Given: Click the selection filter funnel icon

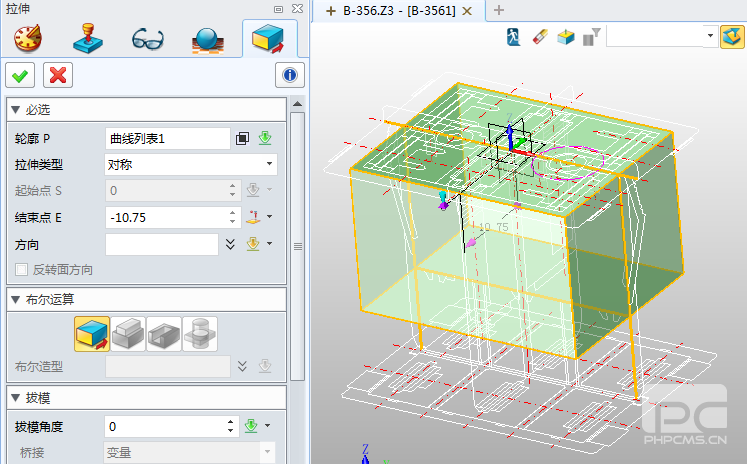Looking at the screenshot, I should 592,37.
